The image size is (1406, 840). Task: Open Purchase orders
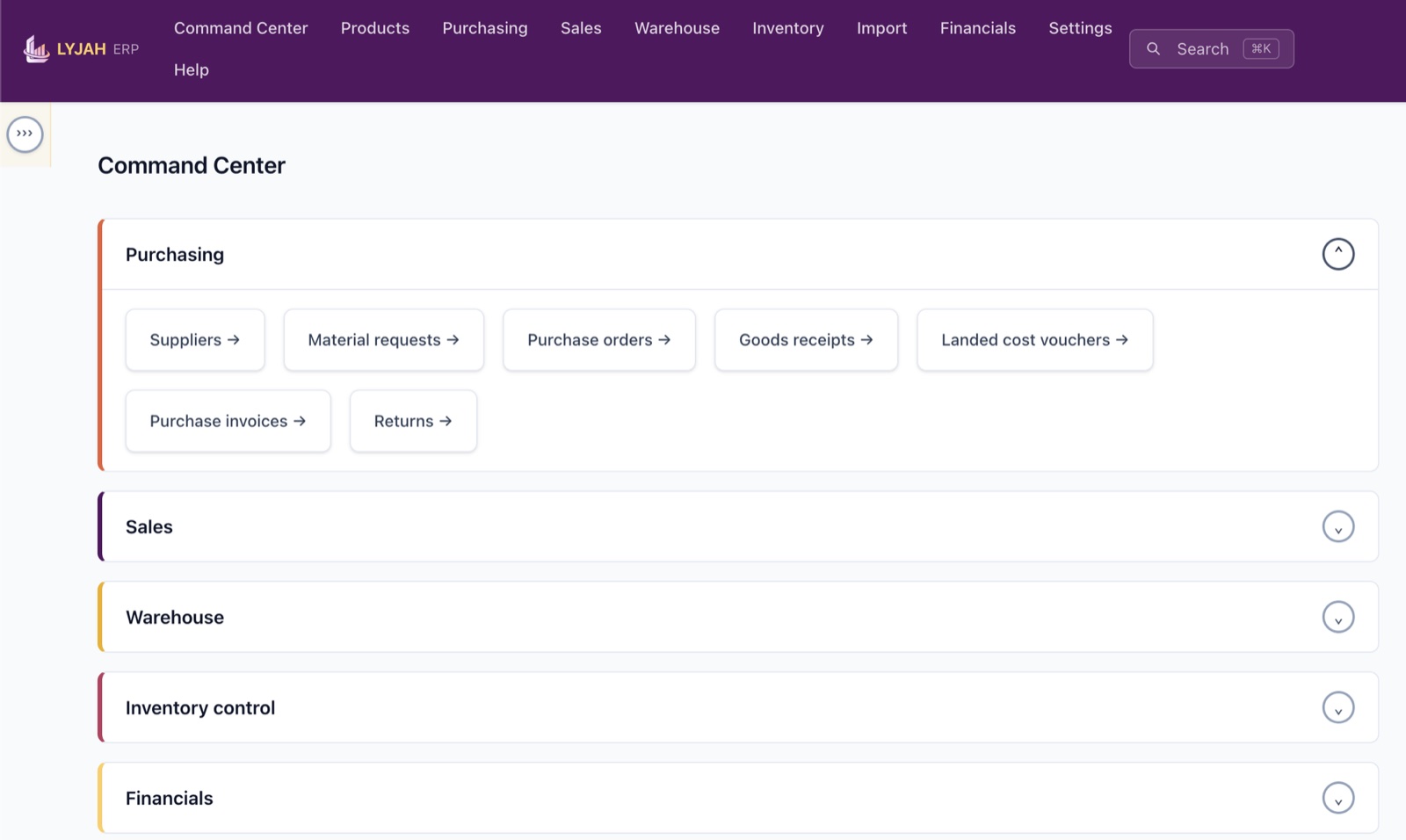tap(599, 340)
